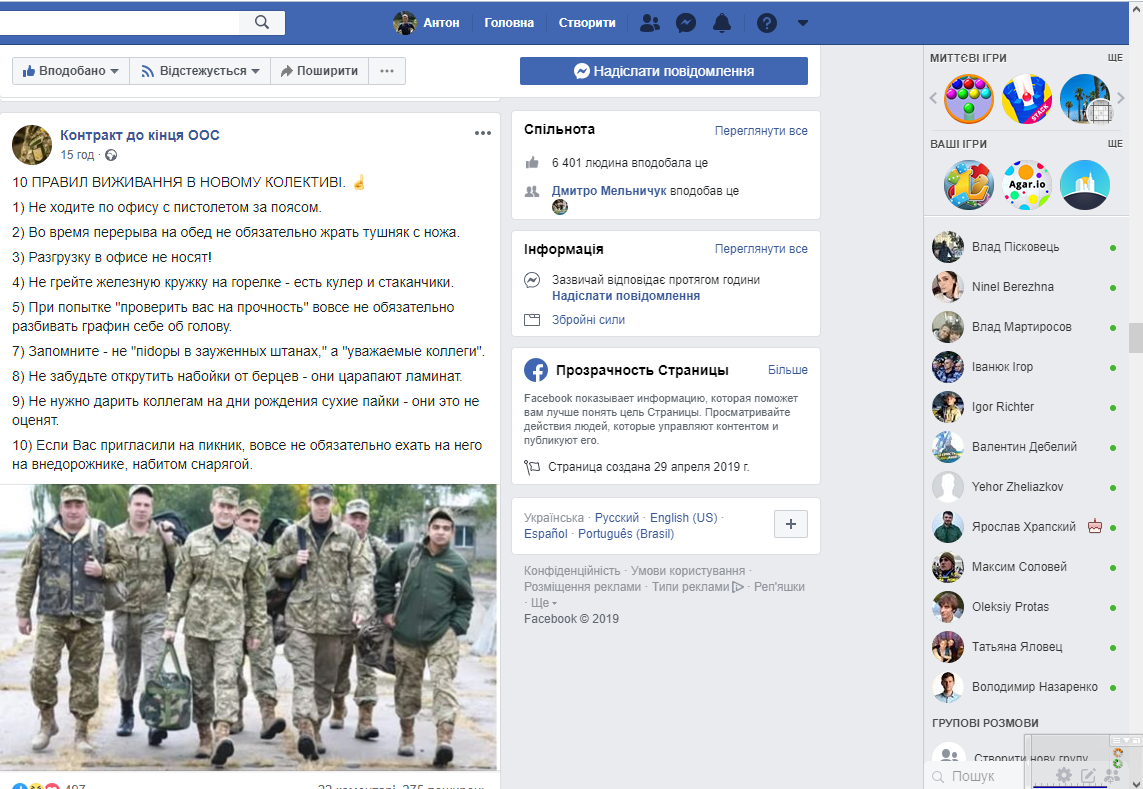Screen dimensions: 1143x789
Task: Click the Поширити share button
Action: 319,71
